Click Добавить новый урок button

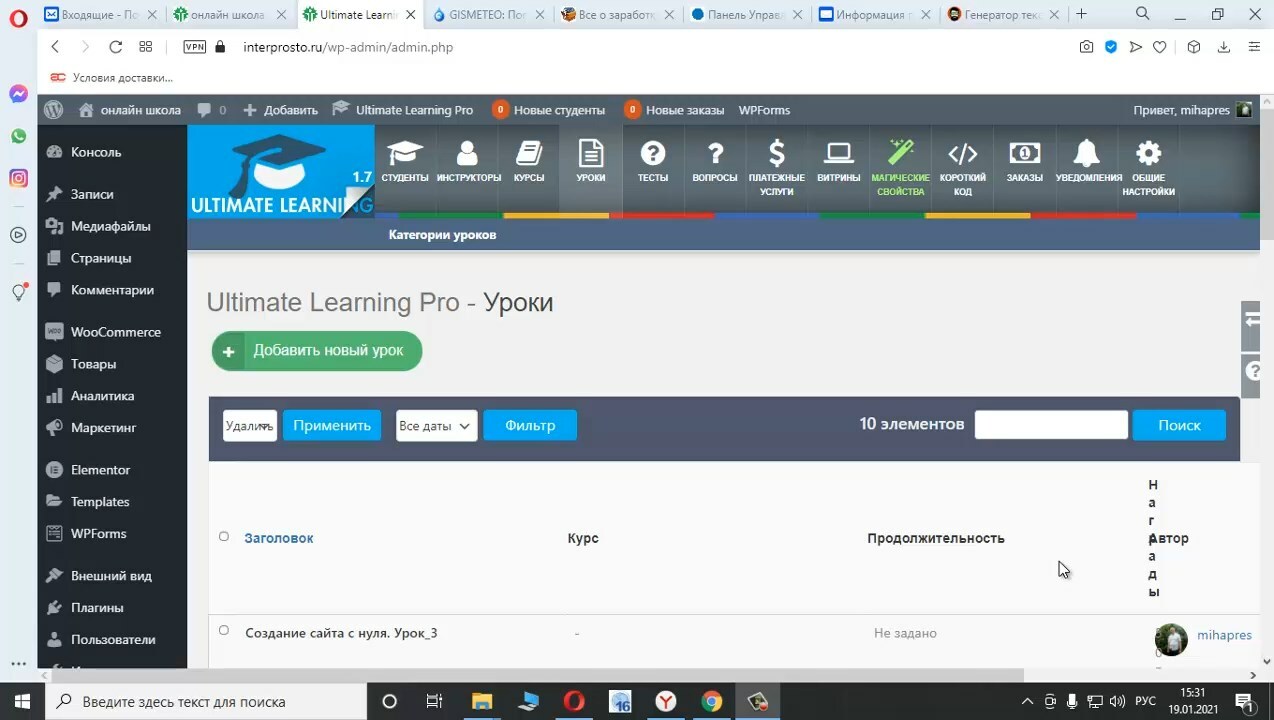(317, 351)
